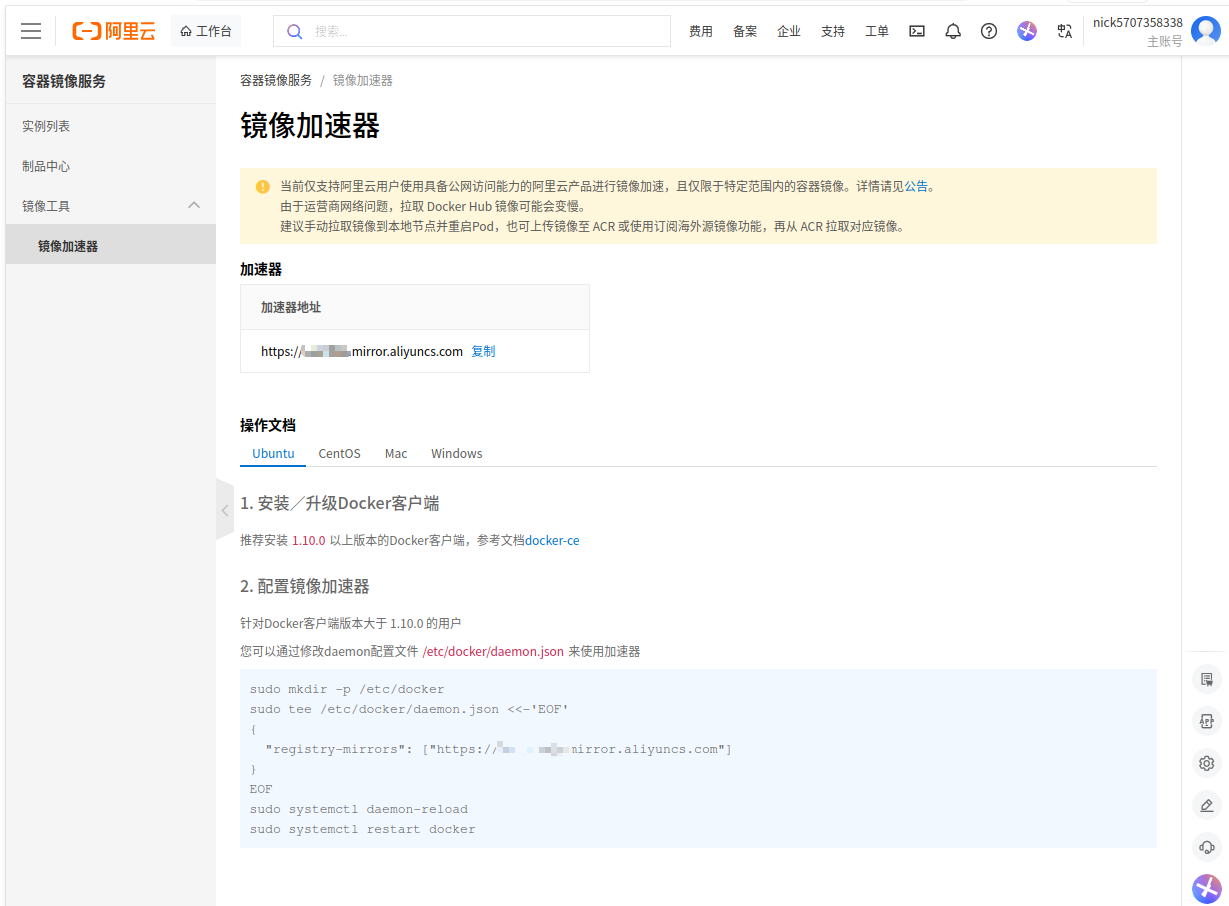Launch the Cloud Shell terminal icon
The height and width of the screenshot is (906, 1229).
pos(917,31)
